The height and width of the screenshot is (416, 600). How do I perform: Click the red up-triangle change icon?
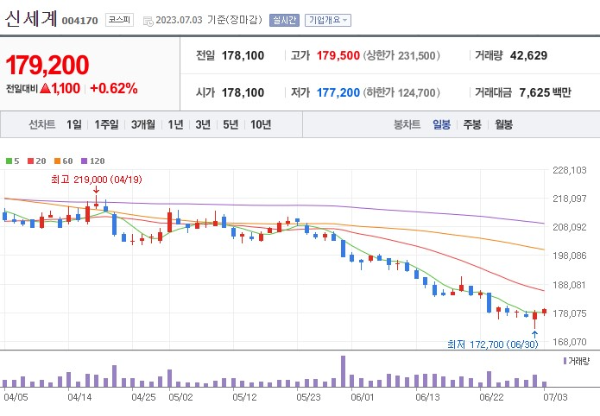[x=45, y=88]
